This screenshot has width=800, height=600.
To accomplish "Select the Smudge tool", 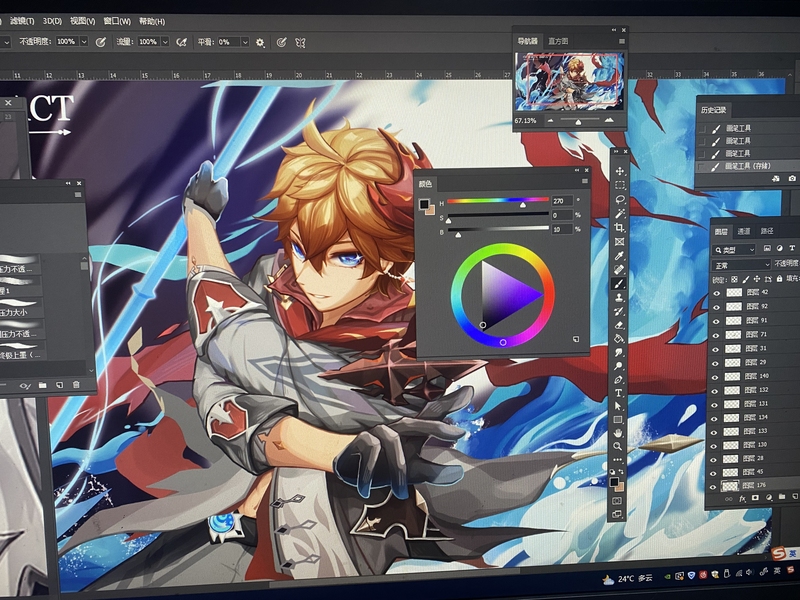I will point(618,353).
